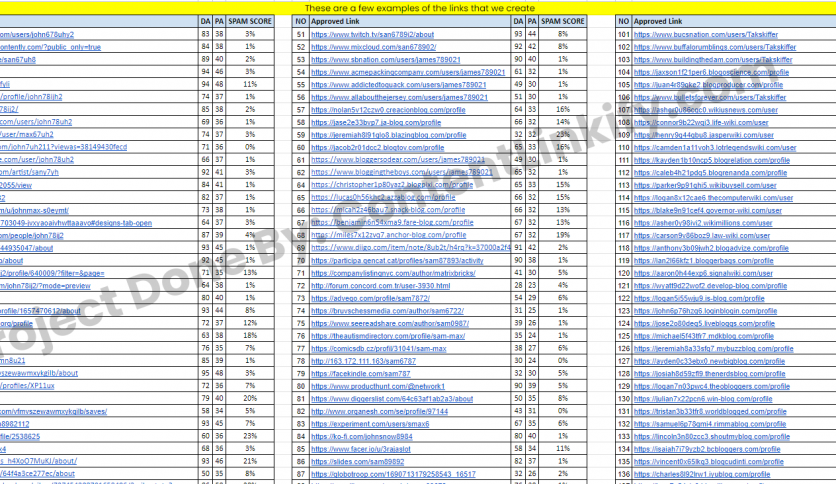Follow the organesh.com se profile link
The height and width of the screenshot is (484, 836).
pos(379,412)
